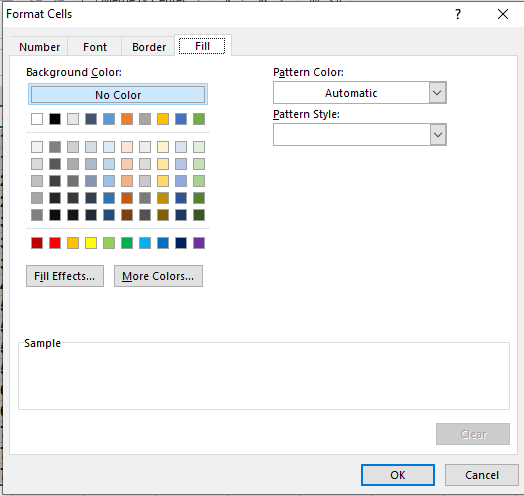Close the Format Cells dialog

[503, 14]
